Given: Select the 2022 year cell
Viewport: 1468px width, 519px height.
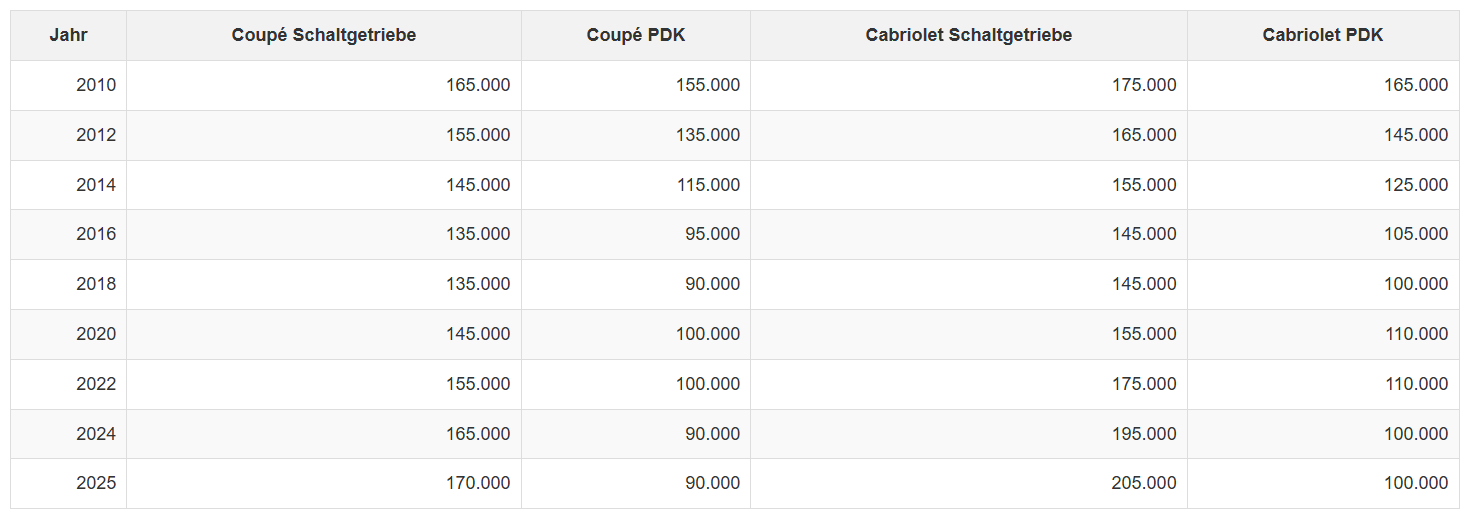Looking at the screenshot, I should [96, 384].
